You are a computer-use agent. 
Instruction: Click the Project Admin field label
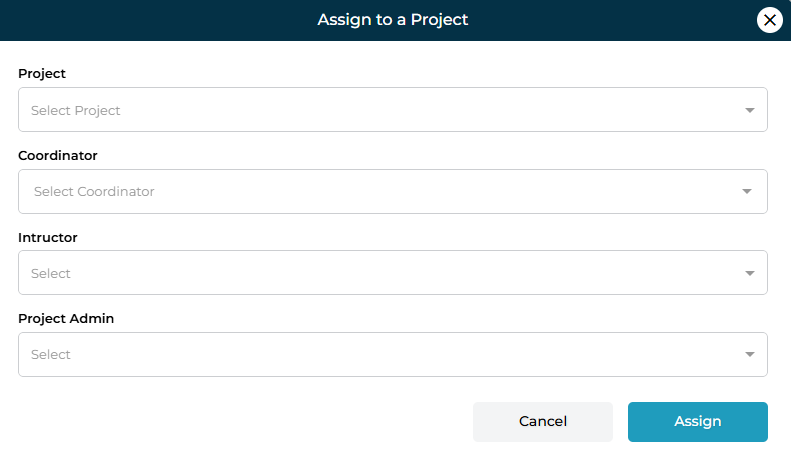pos(66,318)
